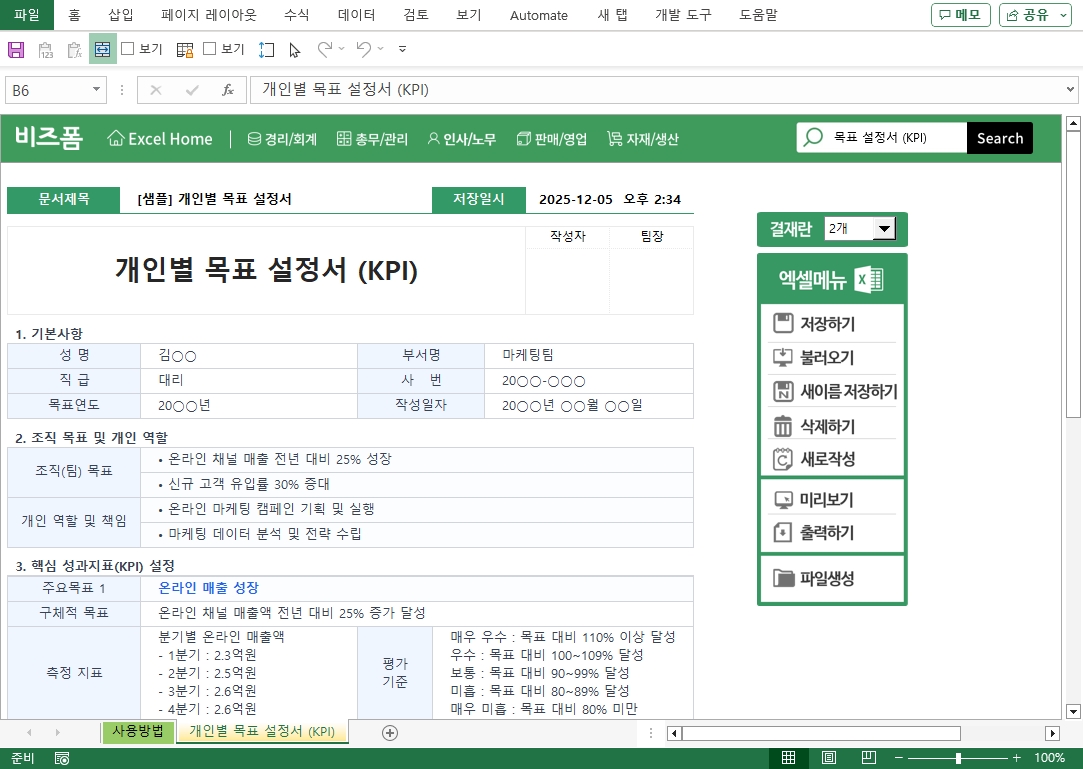Open the 인사/노무 category link in the green bar

point(461,139)
